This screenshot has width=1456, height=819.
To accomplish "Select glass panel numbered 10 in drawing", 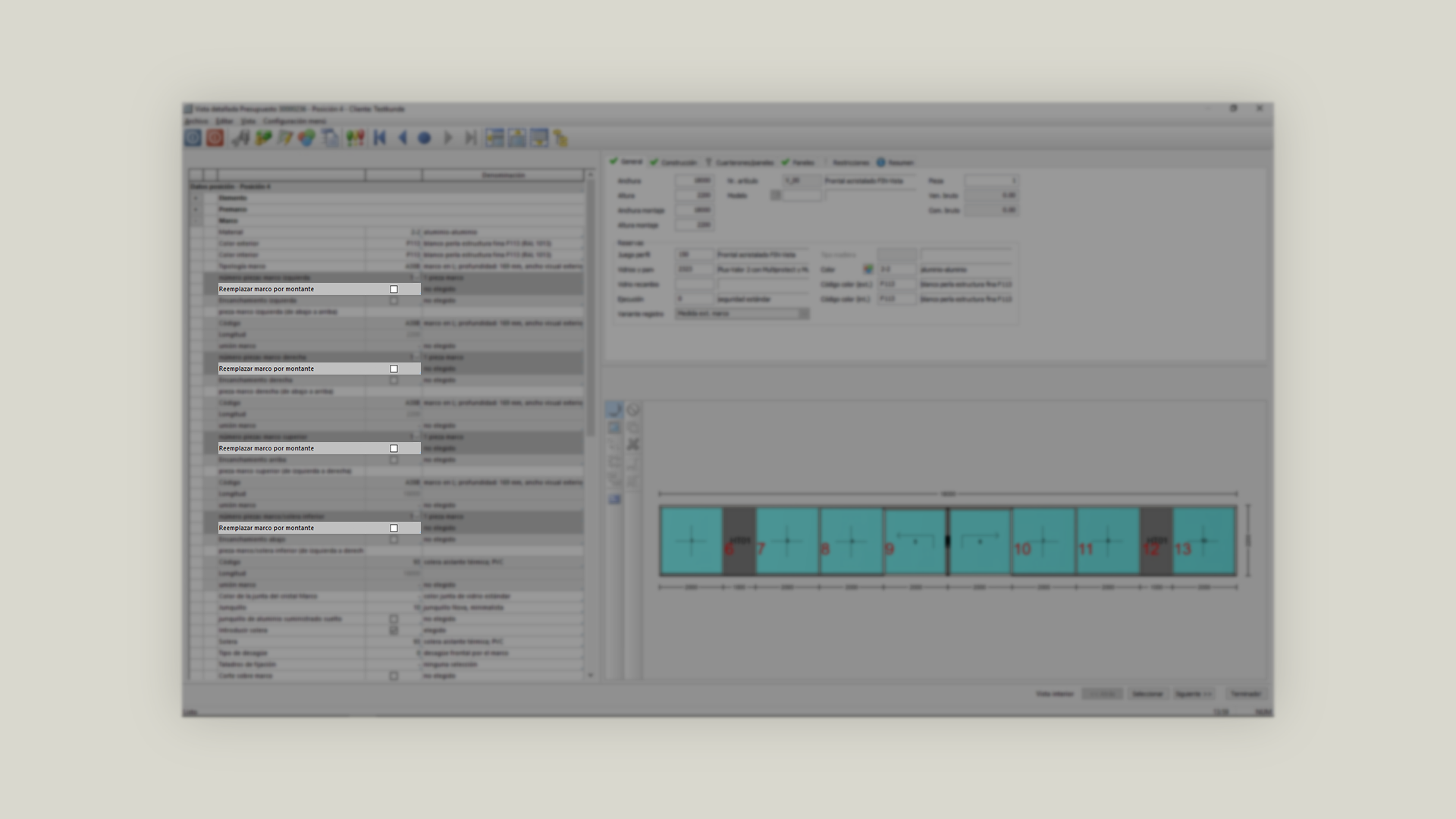I will pos(1043,541).
